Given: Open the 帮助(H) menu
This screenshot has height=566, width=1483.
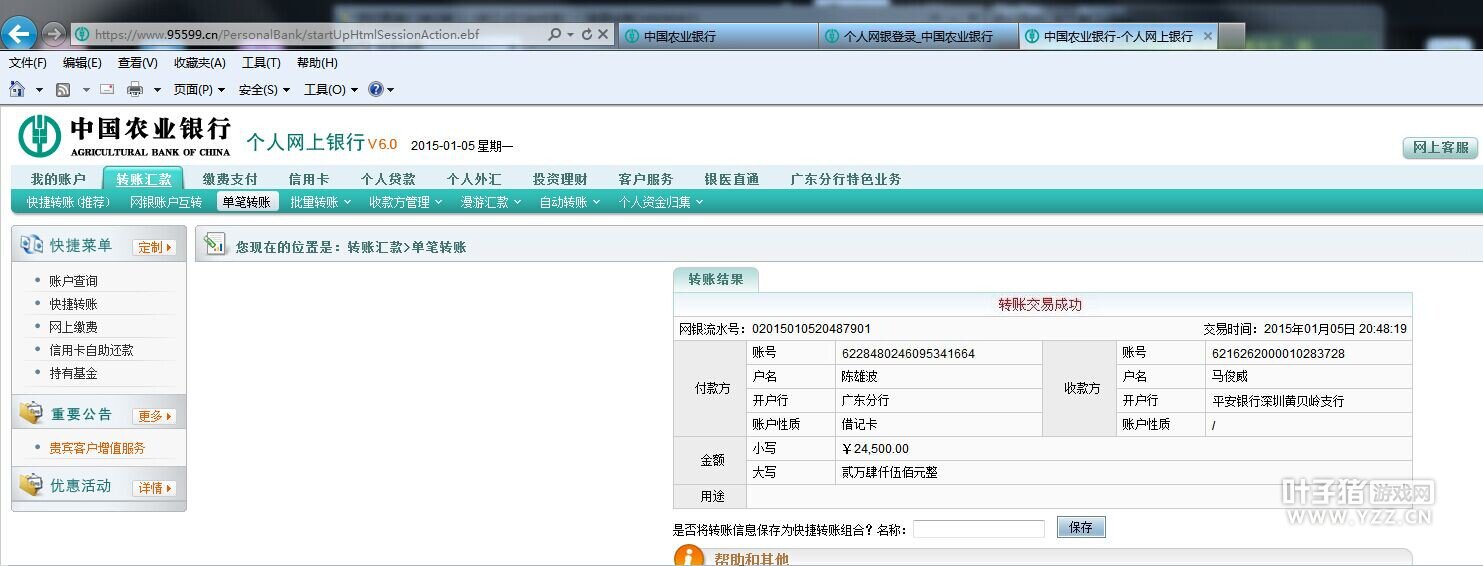Looking at the screenshot, I should (x=317, y=63).
